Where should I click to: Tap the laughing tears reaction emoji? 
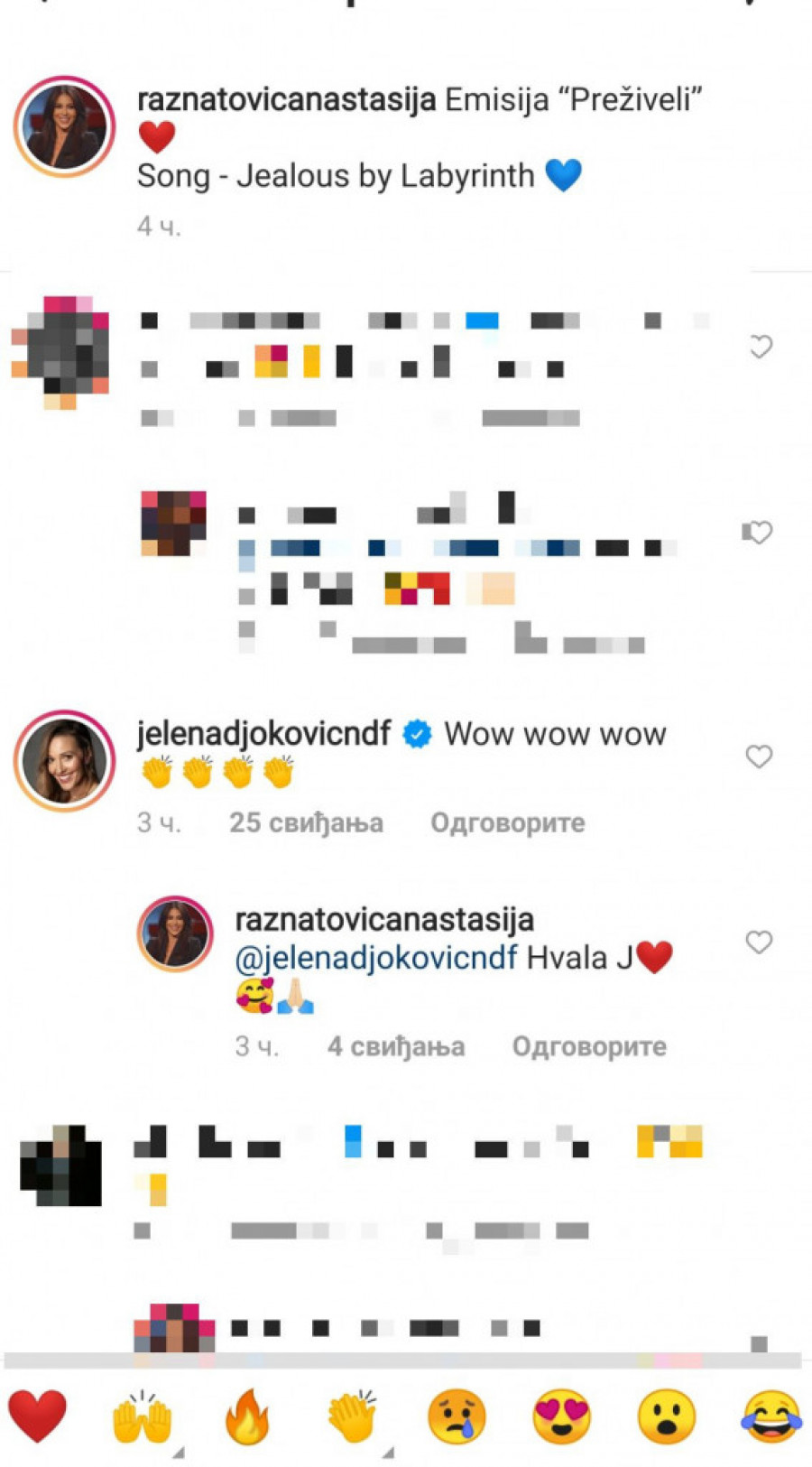771,1416
